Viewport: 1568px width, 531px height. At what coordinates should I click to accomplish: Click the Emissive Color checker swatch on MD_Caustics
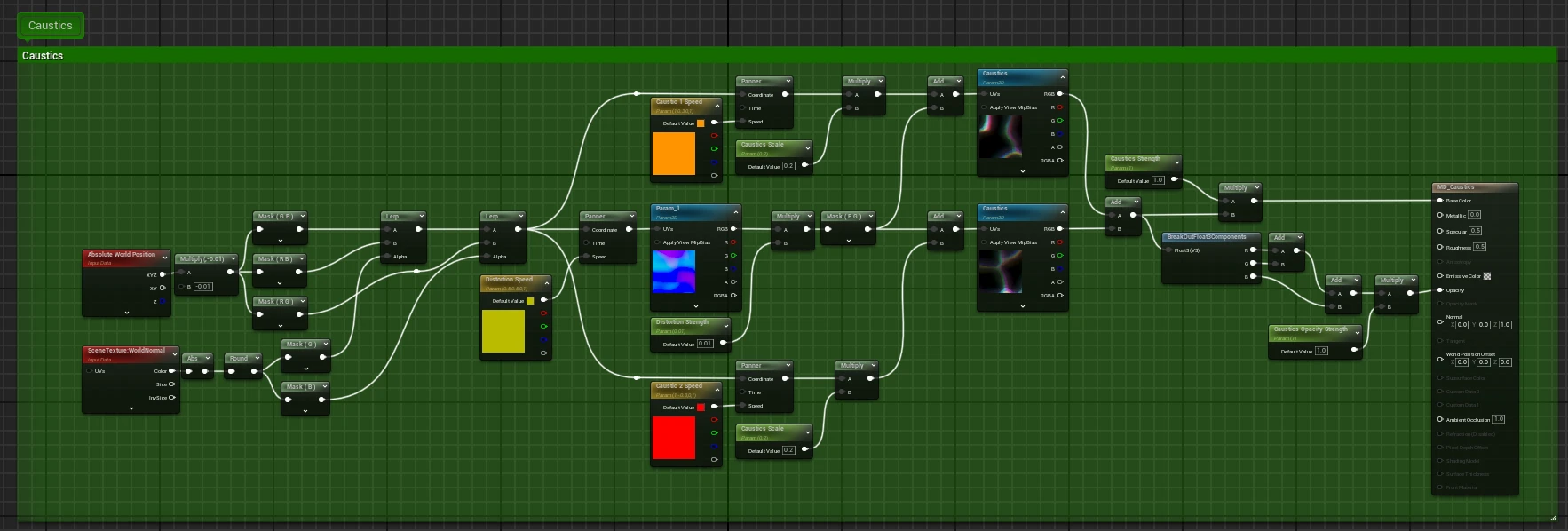pyautogui.click(x=1487, y=276)
